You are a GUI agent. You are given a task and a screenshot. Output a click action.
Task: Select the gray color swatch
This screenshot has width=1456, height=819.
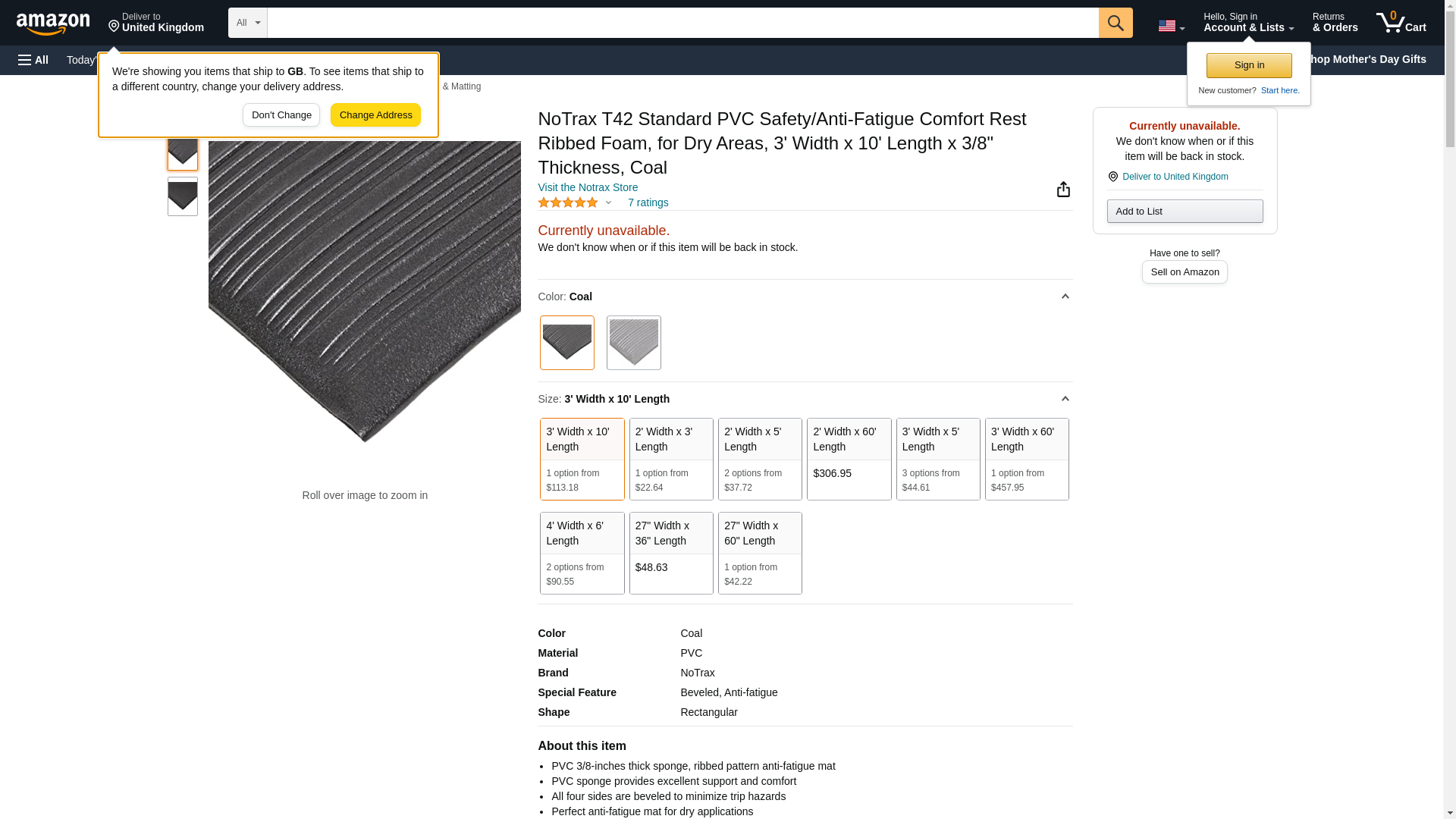633,343
